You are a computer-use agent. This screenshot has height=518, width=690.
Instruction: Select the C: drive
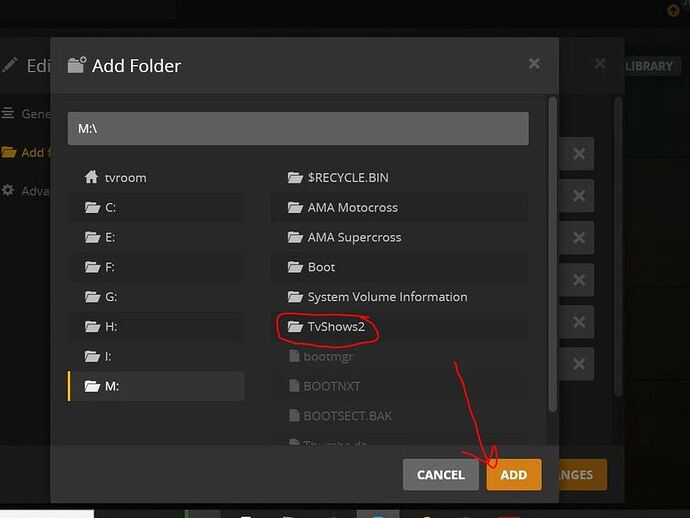pos(156,207)
